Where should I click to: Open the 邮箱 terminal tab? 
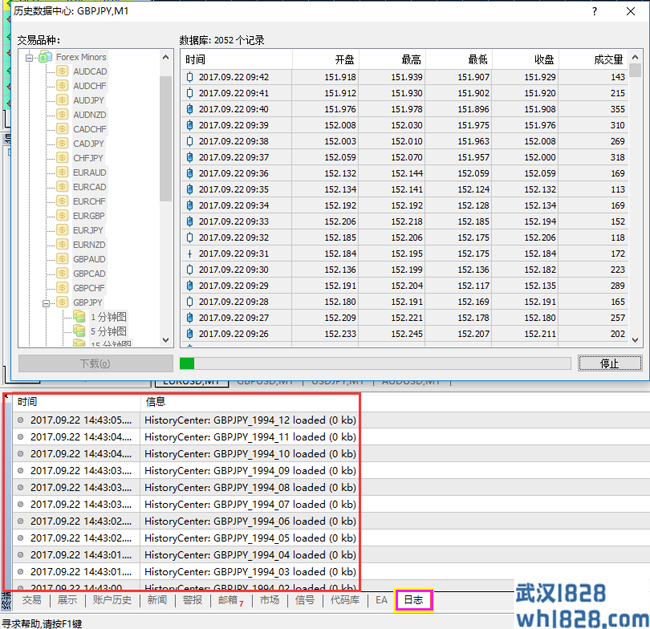pos(231,600)
